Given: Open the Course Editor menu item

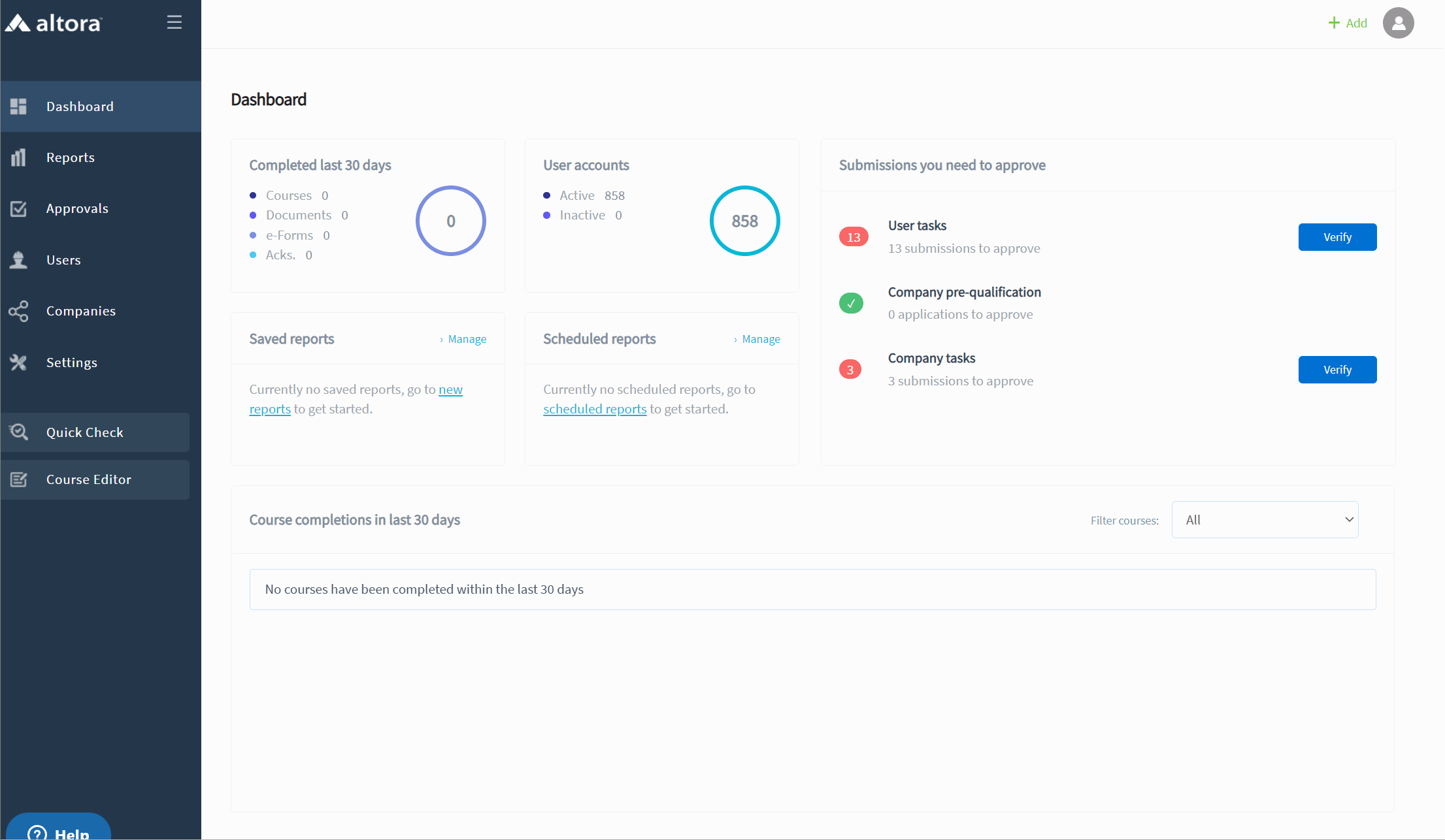Looking at the screenshot, I should (88, 479).
